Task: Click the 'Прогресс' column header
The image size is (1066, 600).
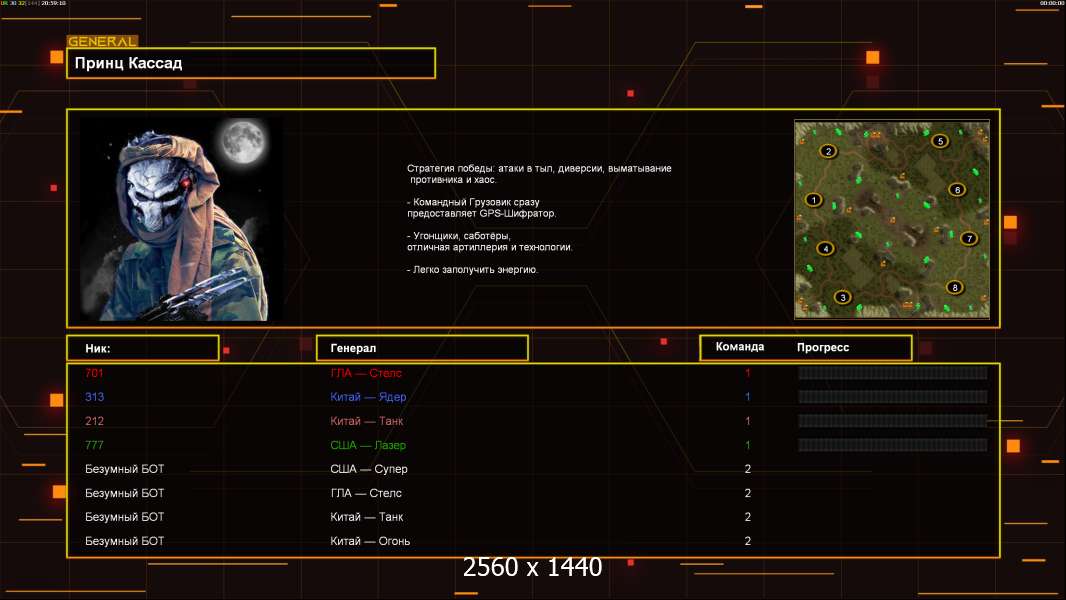Action: (823, 347)
